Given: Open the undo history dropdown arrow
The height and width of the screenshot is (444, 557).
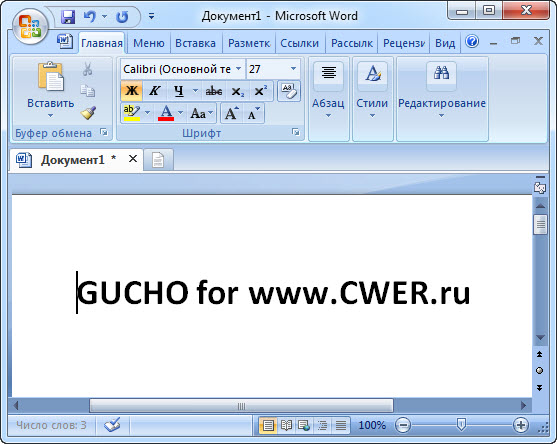Looking at the screenshot, I should tap(104, 16).
